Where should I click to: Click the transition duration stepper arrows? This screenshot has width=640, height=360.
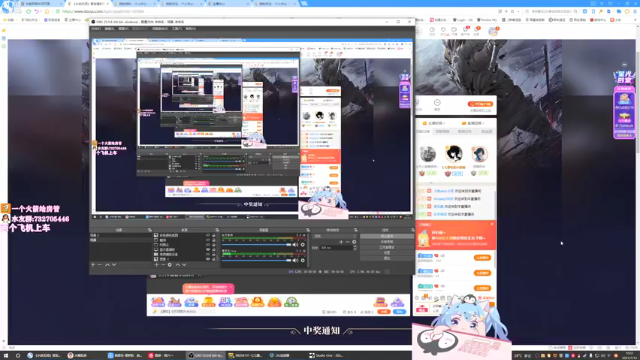[x=355, y=248]
